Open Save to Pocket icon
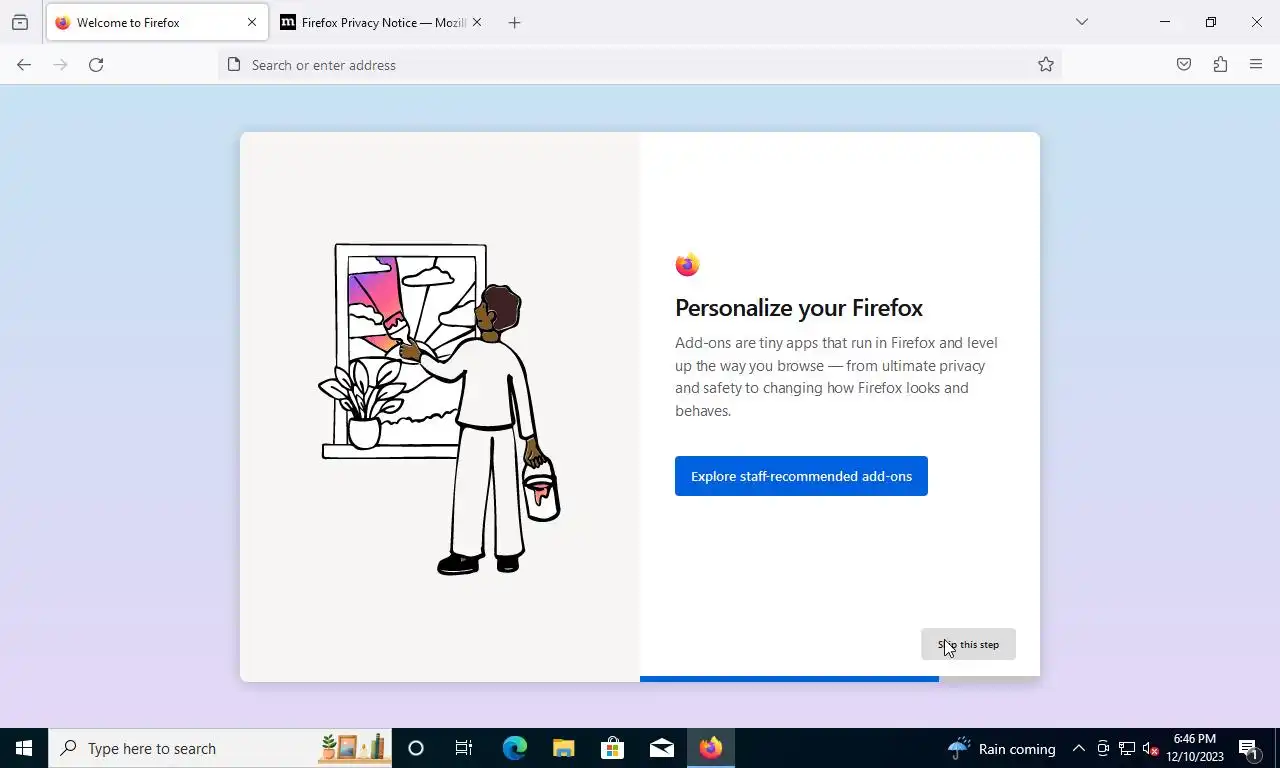 (1184, 65)
